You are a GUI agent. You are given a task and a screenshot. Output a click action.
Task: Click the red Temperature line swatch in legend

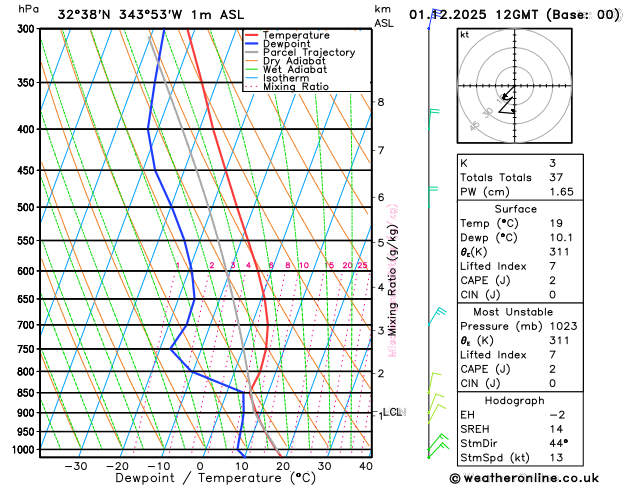point(252,35)
